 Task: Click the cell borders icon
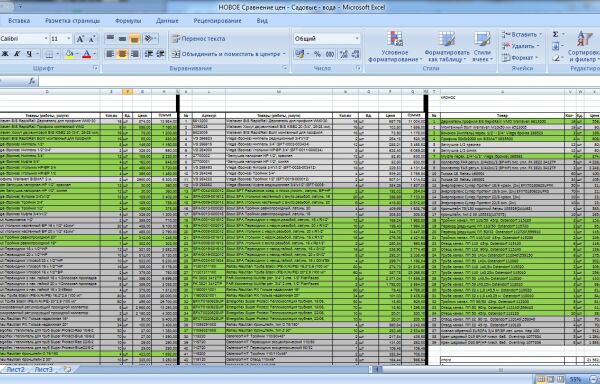click(49, 54)
